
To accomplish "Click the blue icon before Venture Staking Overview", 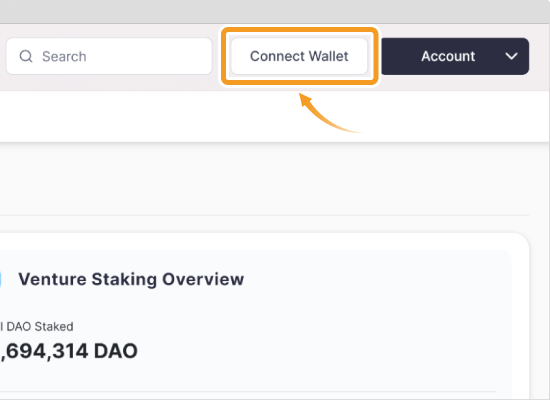I will 0,279.
